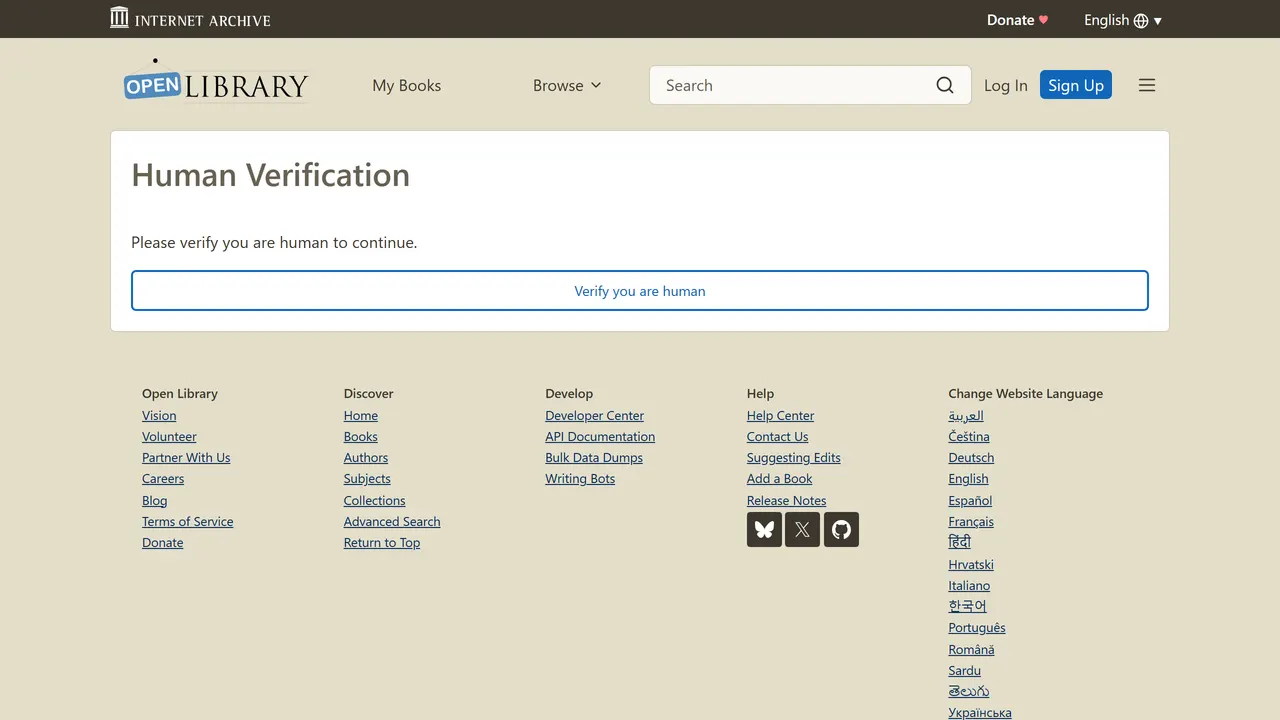
Task: Open the Developer Center link
Action: coord(595,416)
